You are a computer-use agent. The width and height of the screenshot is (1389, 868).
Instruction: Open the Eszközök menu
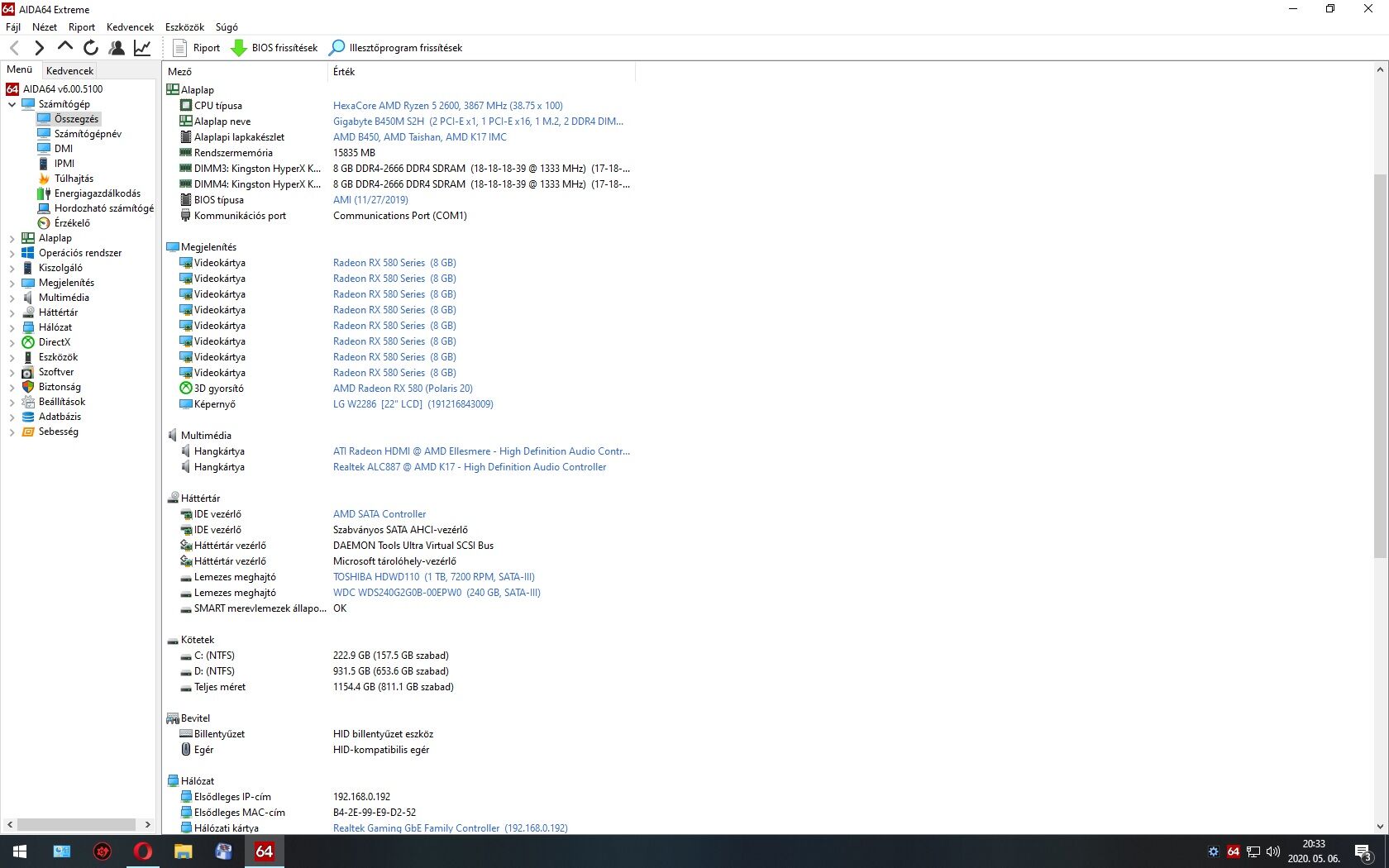pos(184,27)
